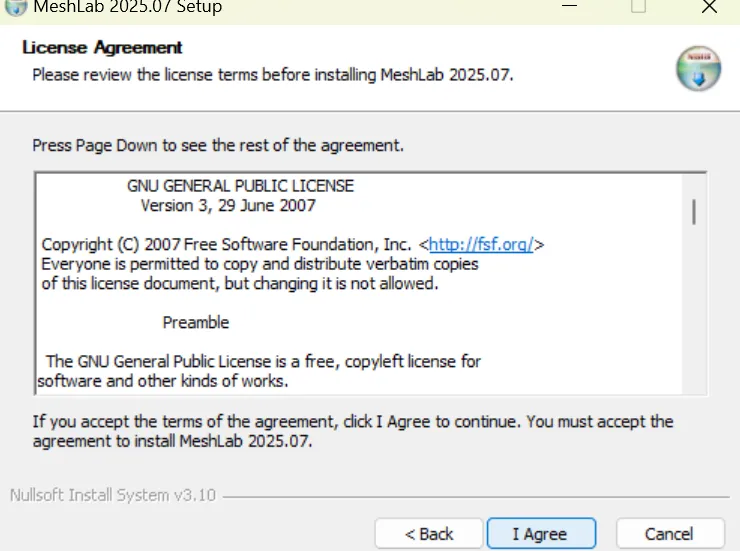
Task: Go to previous step with Back button
Action: tap(429, 534)
